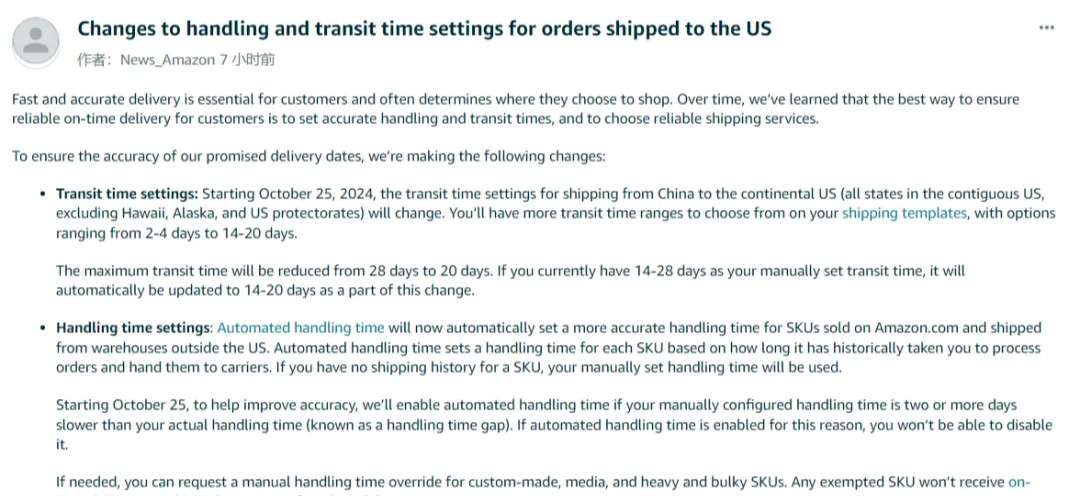Image resolution: width=1080 pixels, height=496 pixels.
Task: Open the 'shipping templates' link
Action: 904,214
